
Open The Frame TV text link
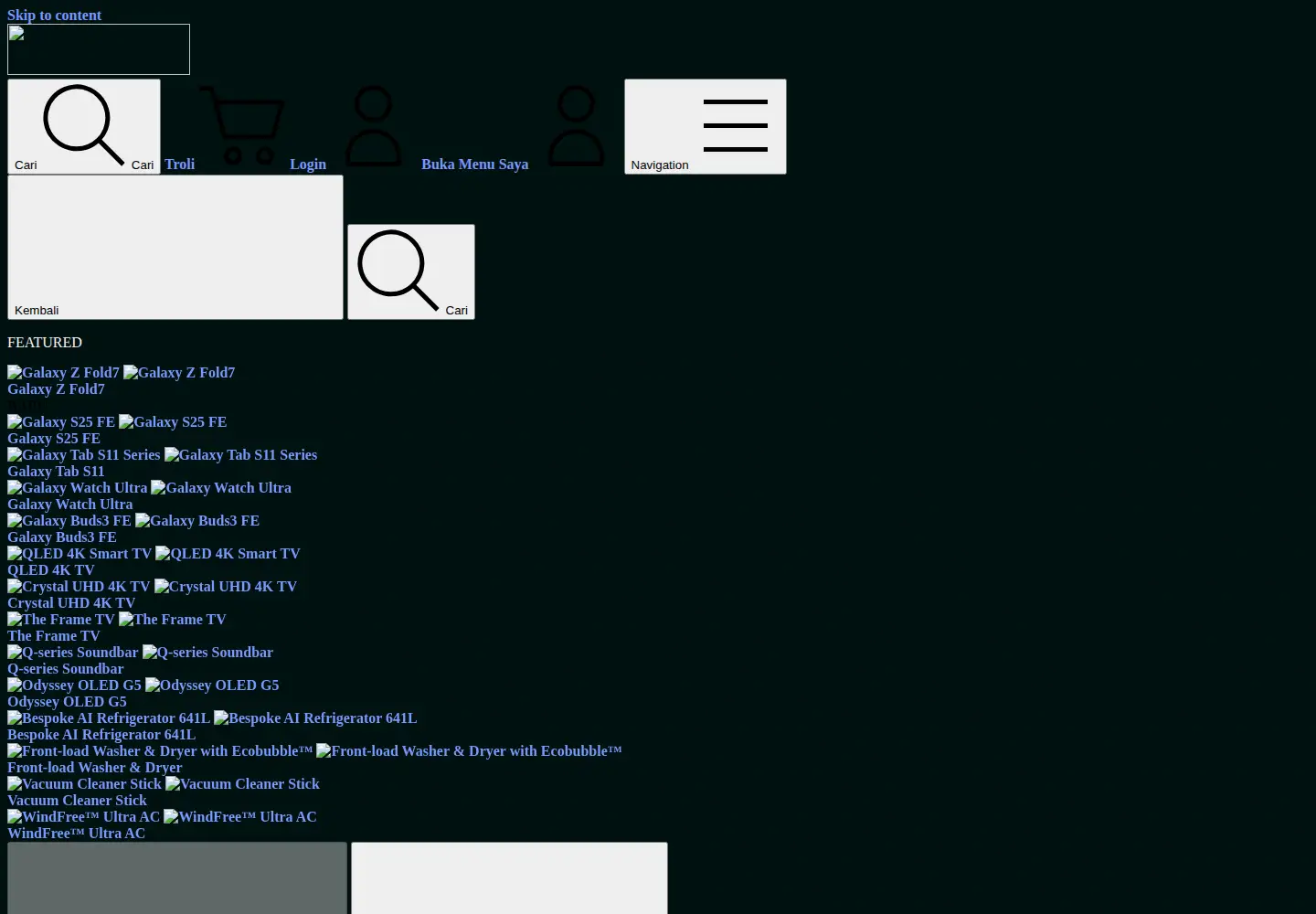54,636
